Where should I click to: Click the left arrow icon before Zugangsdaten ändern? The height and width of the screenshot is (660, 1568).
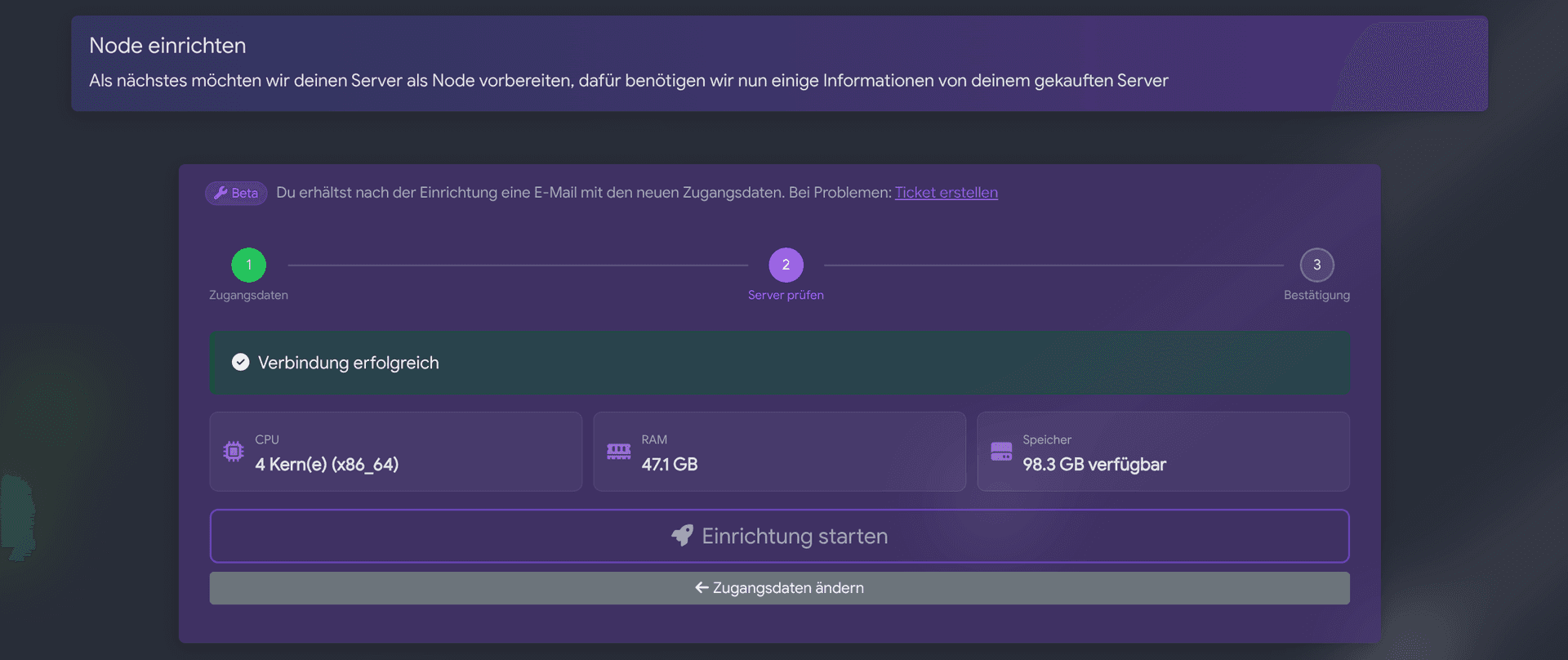(702, 587)
